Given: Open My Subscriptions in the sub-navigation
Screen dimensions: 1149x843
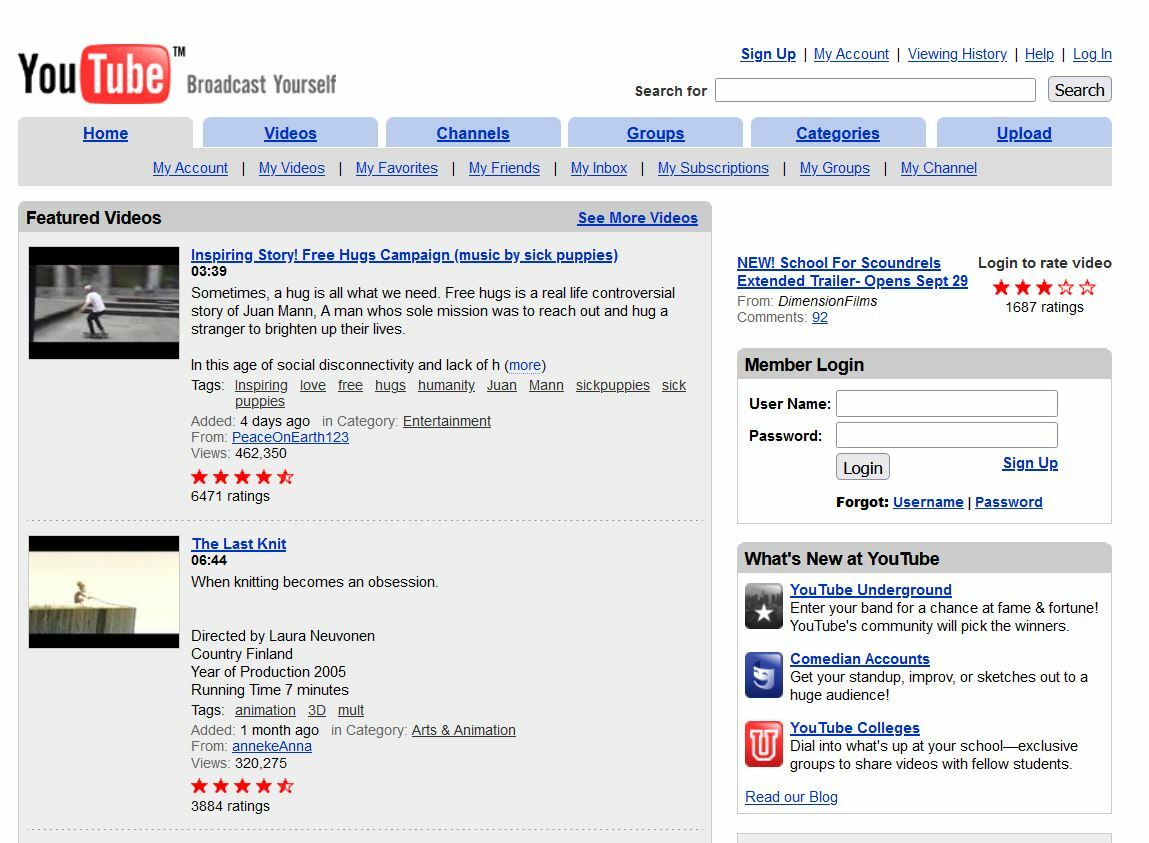Looking at the screenshot, I should (x=713, y=168).
